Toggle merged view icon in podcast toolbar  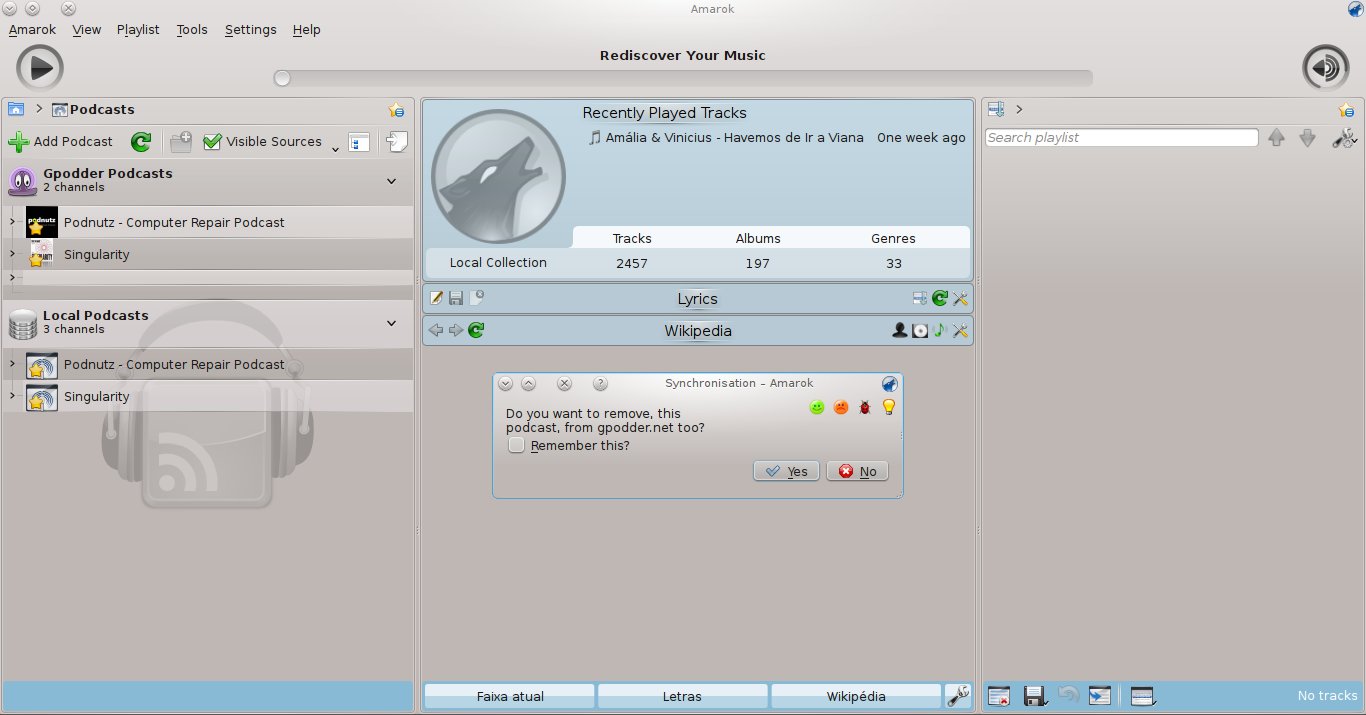[x=359, y=142]
